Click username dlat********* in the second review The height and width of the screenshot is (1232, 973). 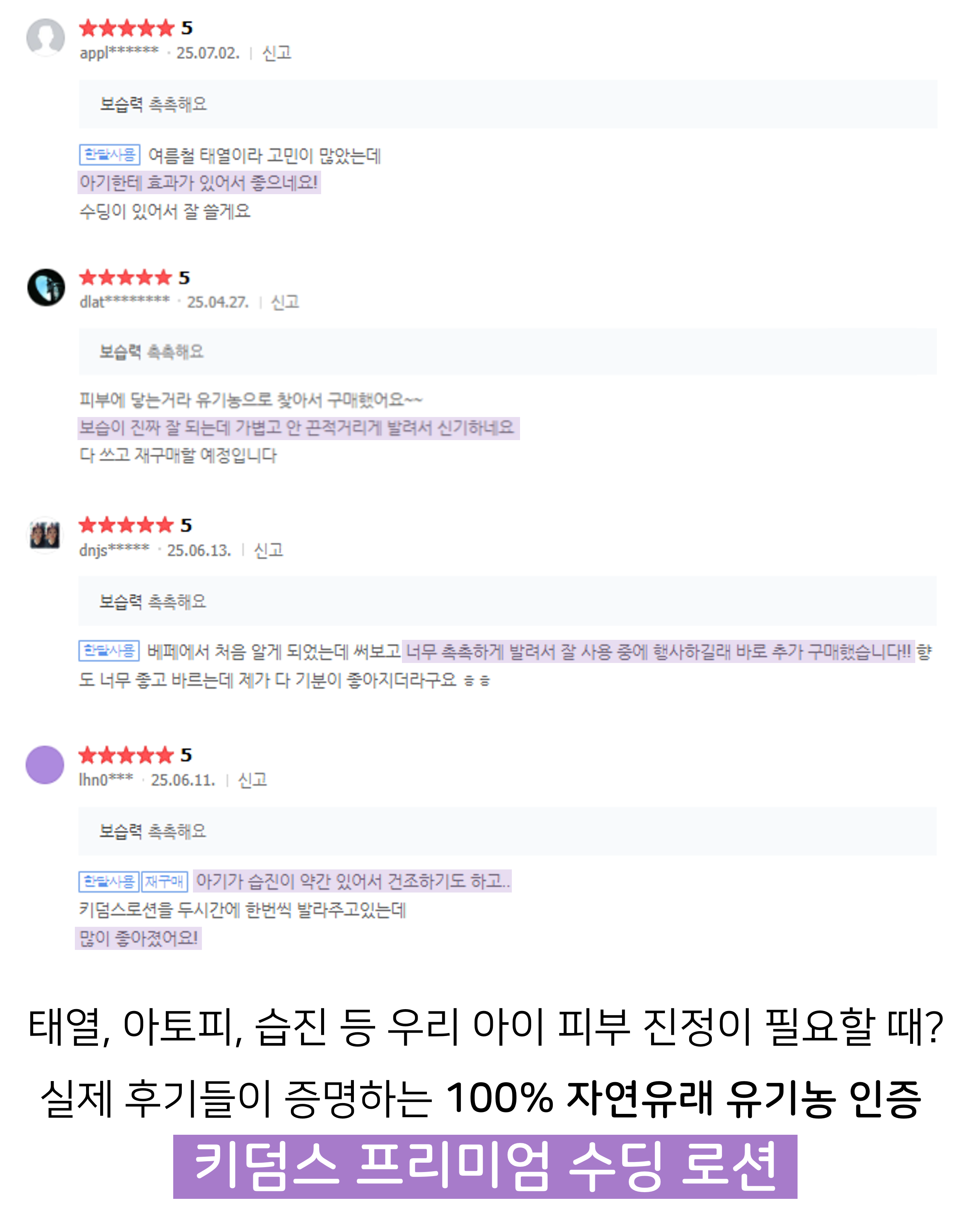[x=125, y=301]
